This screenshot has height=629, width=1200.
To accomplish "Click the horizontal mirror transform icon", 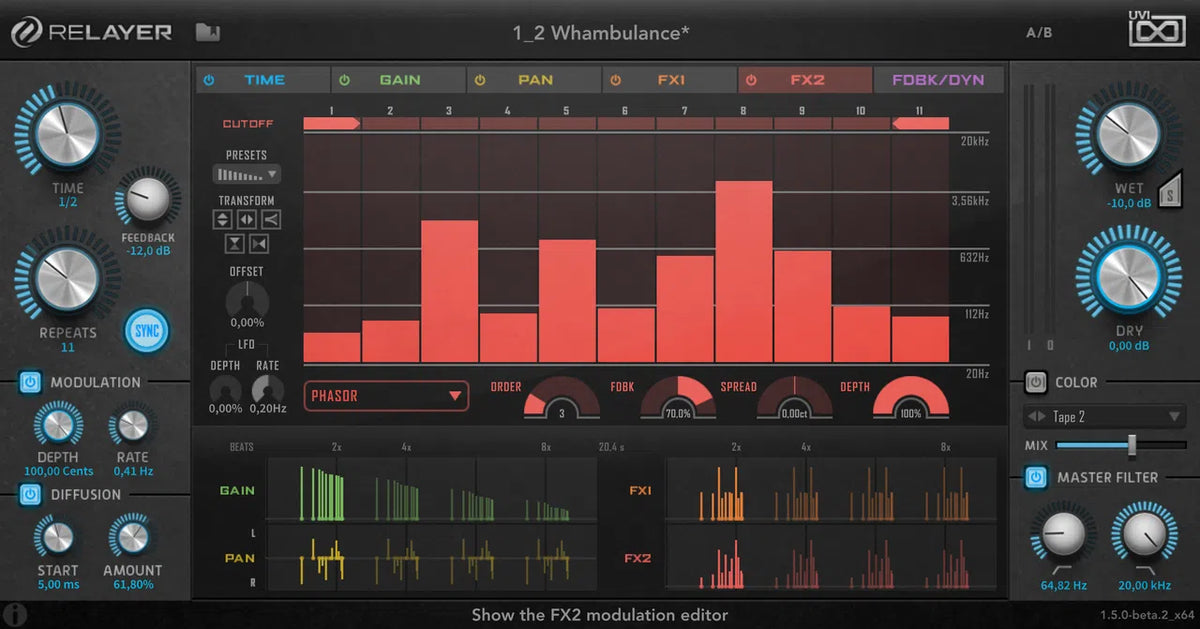I will coord(248,220).
